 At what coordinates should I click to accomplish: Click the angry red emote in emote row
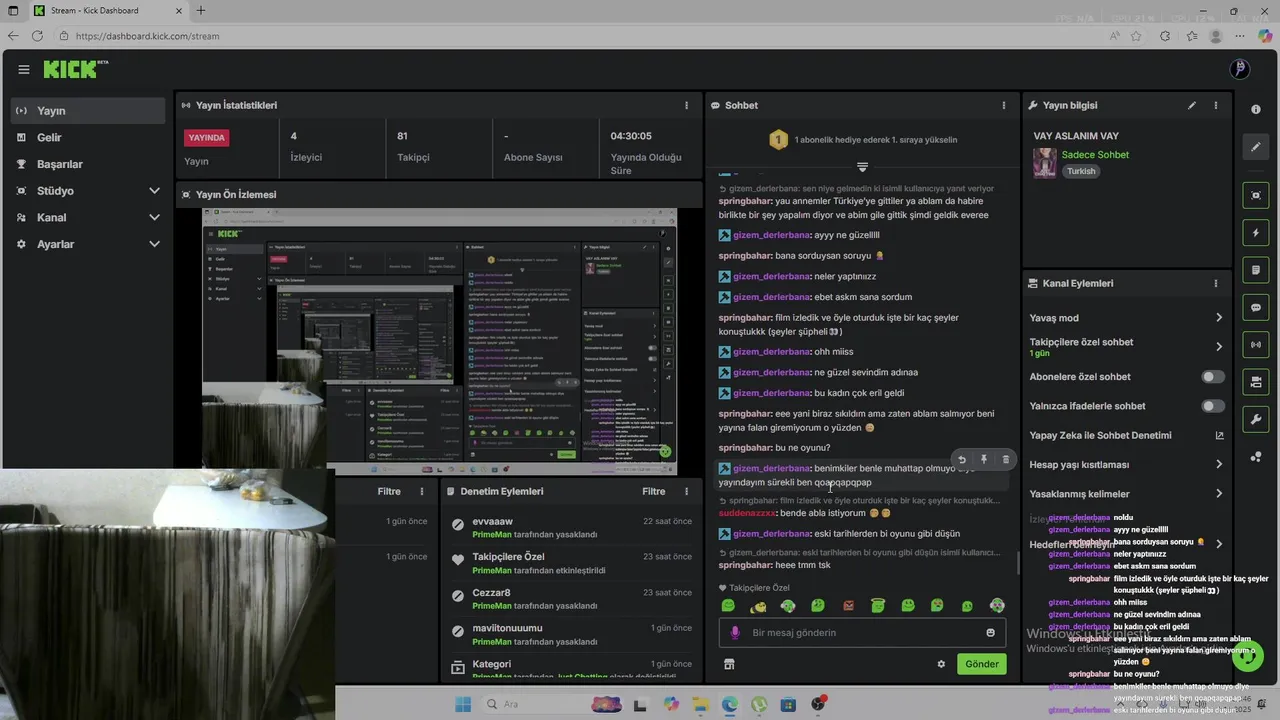(x=848, y=606)
